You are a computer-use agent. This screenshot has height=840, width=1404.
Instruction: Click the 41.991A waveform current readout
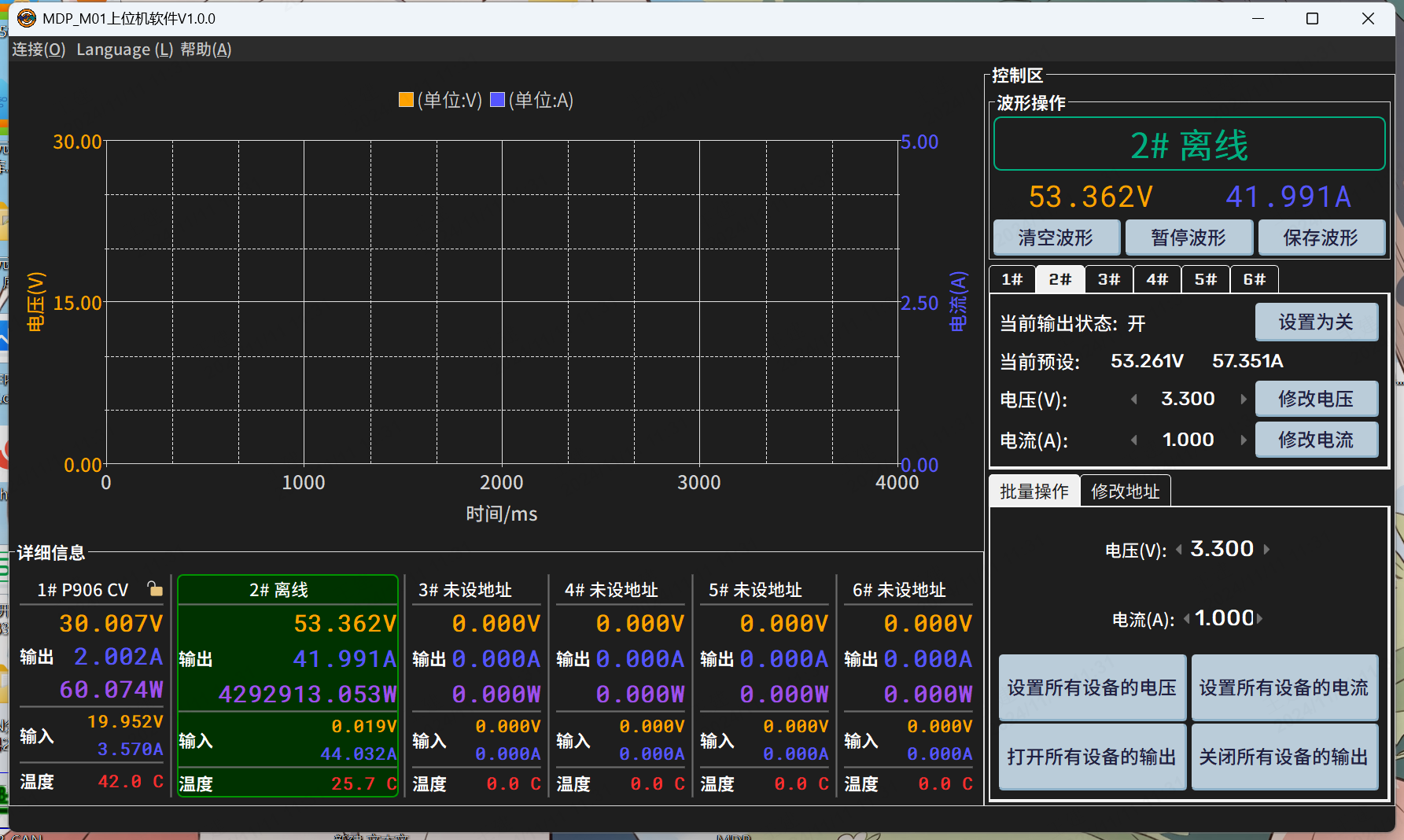[1288, 197]
